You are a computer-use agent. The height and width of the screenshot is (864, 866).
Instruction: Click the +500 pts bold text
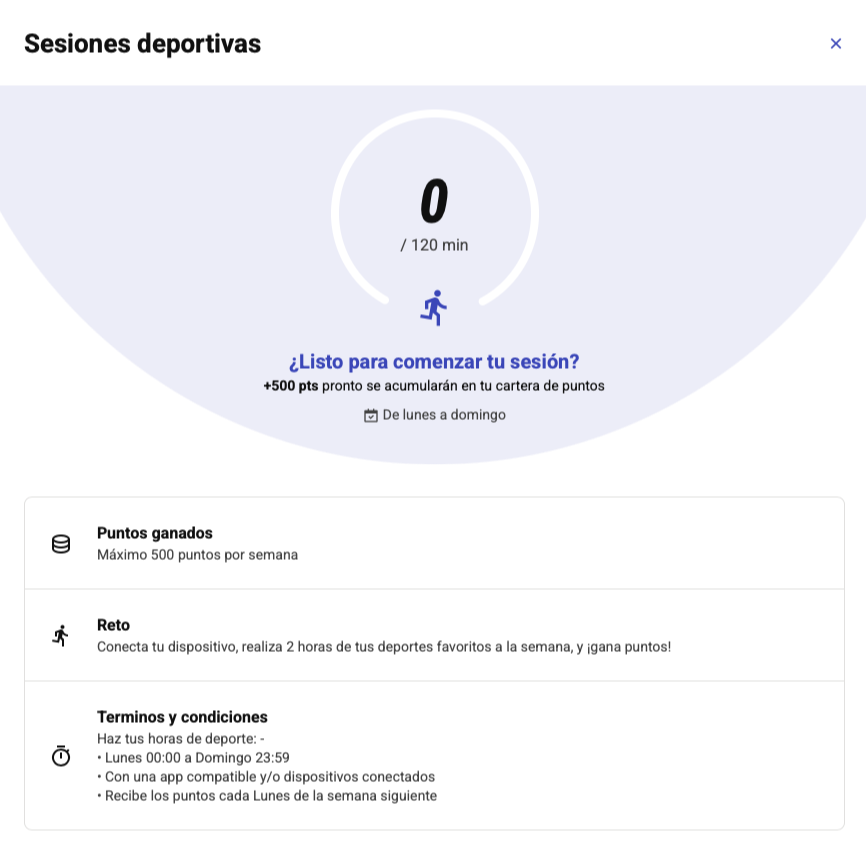pos(291,386)
